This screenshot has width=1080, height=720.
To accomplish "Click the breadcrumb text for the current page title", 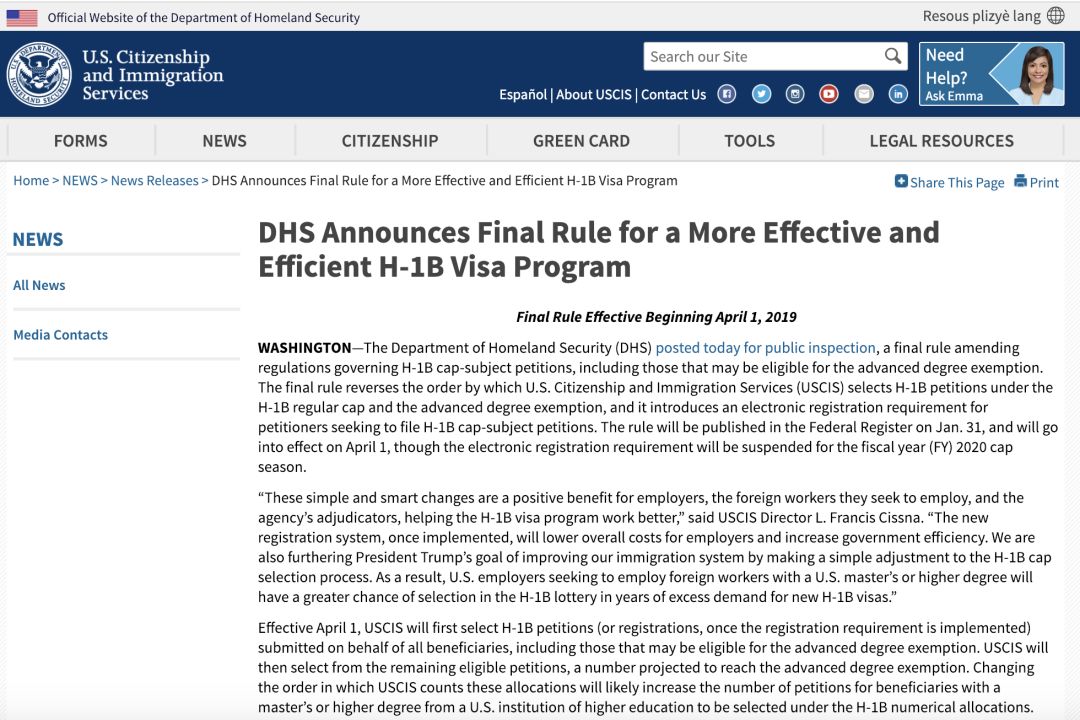I will (x=444, y=181).
